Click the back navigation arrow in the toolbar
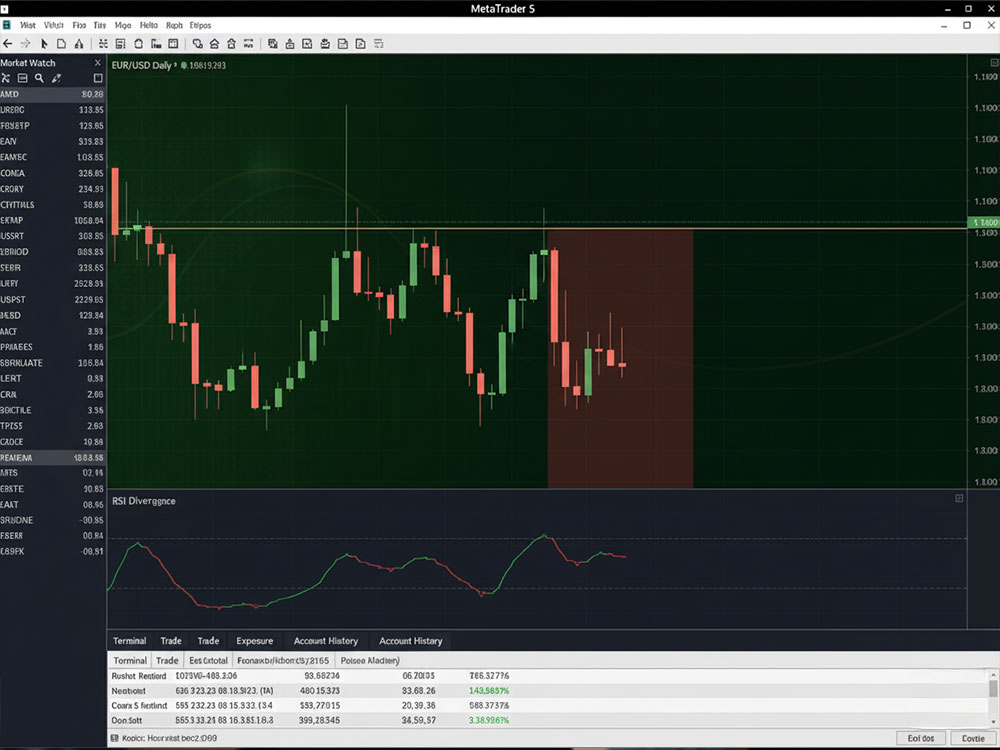Image resolution: width=1000 pixels, height=750 pixels. coord(10,43)
